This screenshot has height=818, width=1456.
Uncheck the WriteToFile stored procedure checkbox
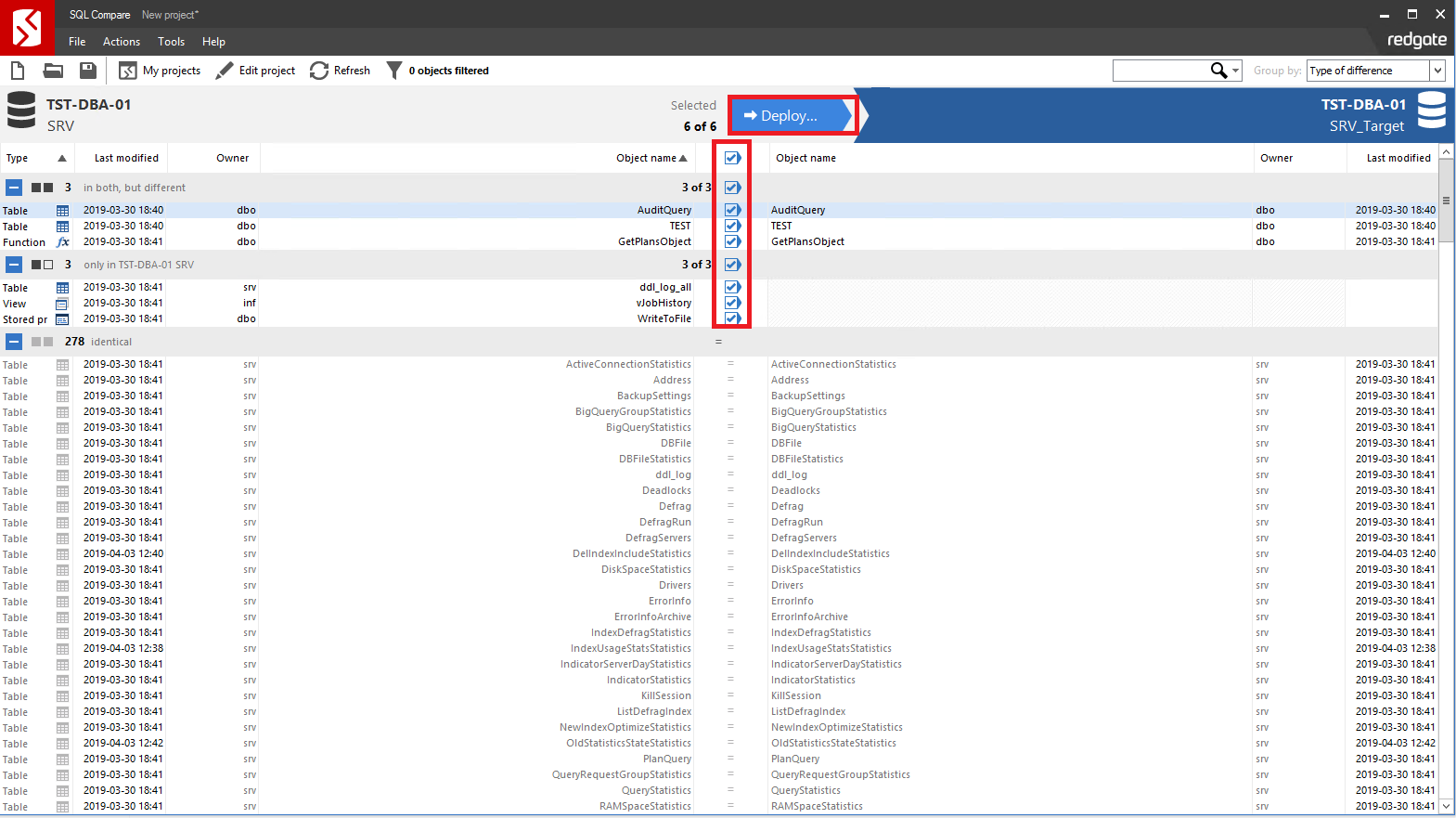[732, 318]
